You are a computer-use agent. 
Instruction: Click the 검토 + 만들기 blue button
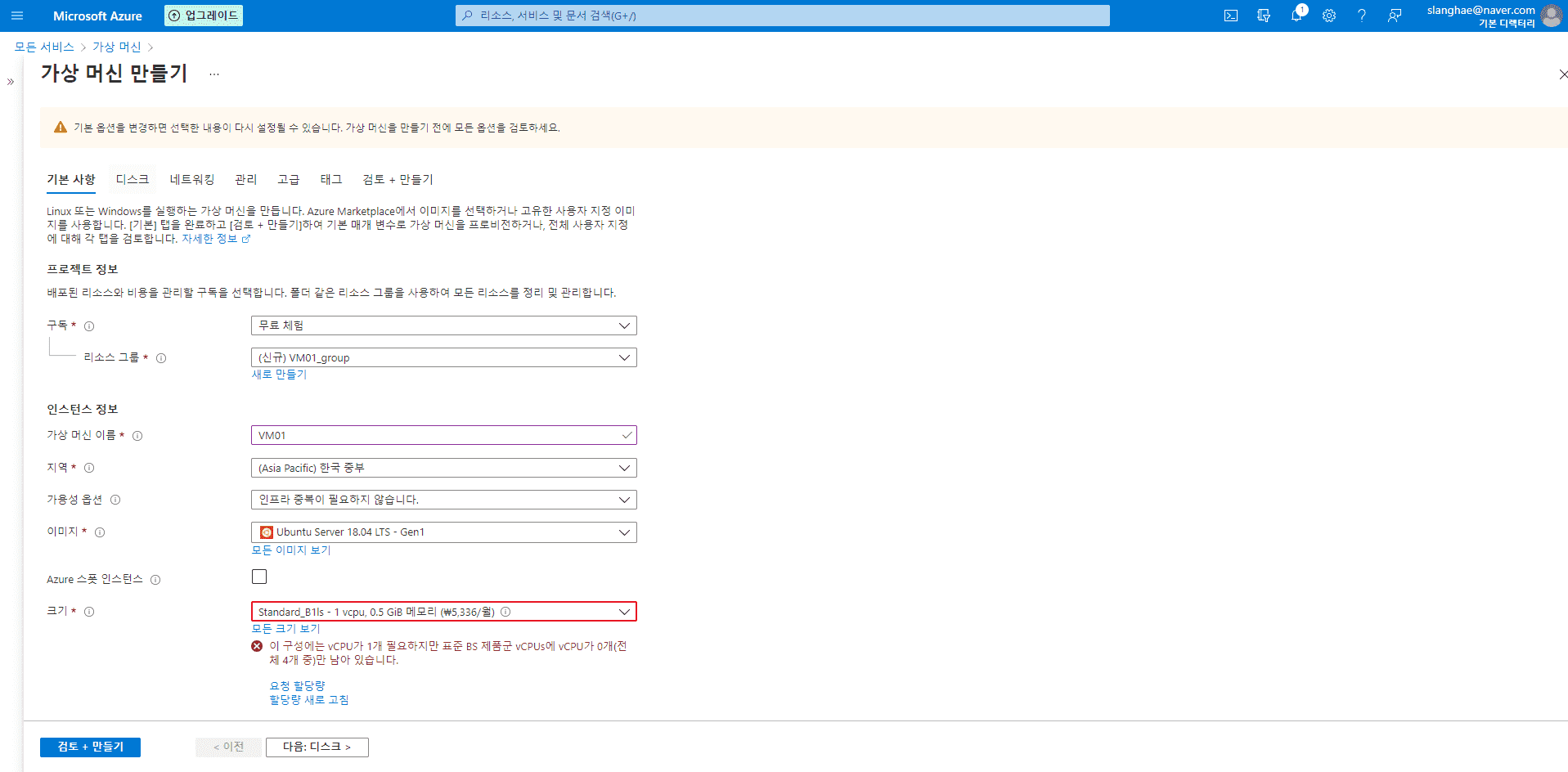point(90,747)
